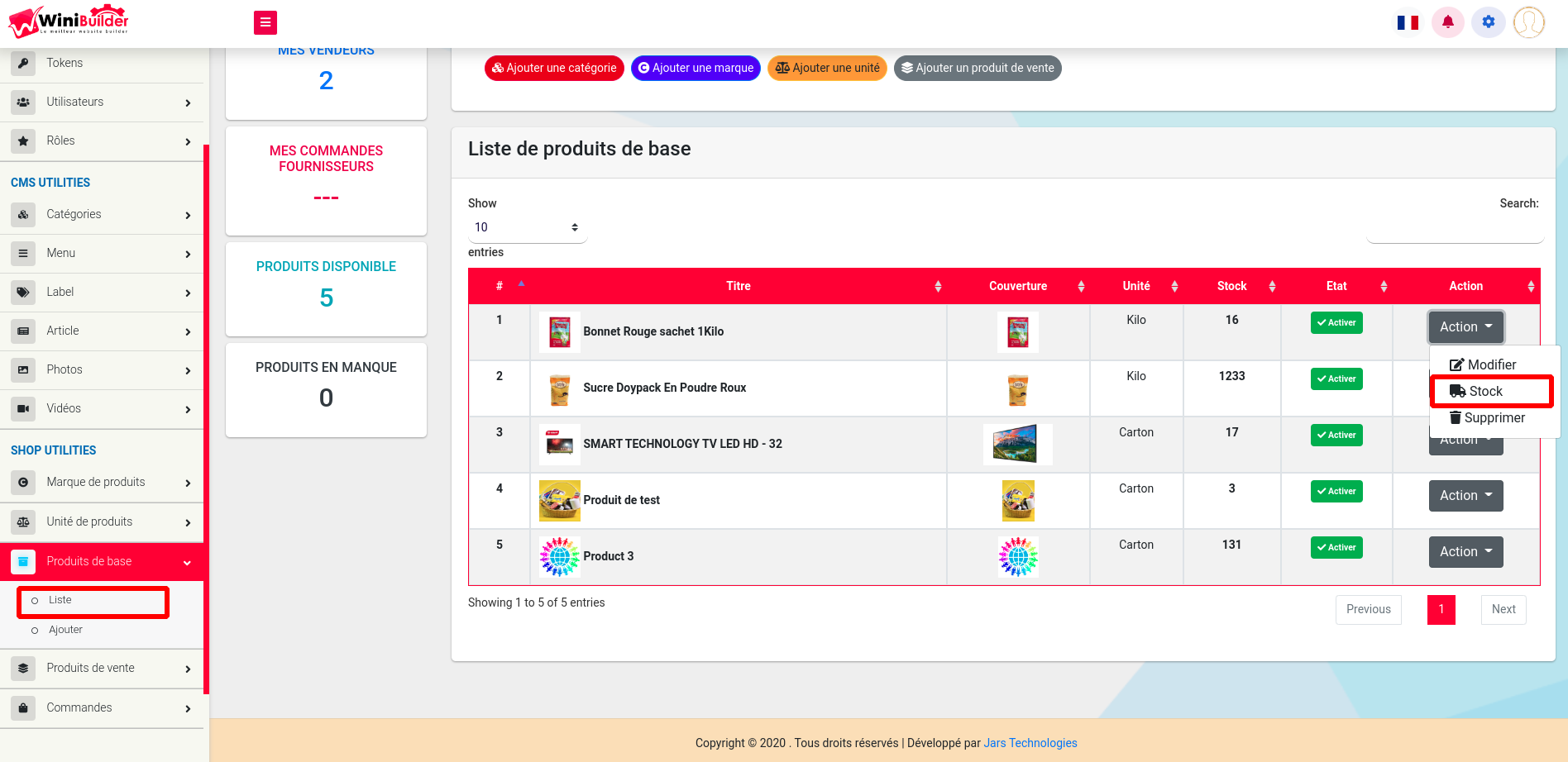
Task: Click the Photos image icon
Action: pos(23,369)
